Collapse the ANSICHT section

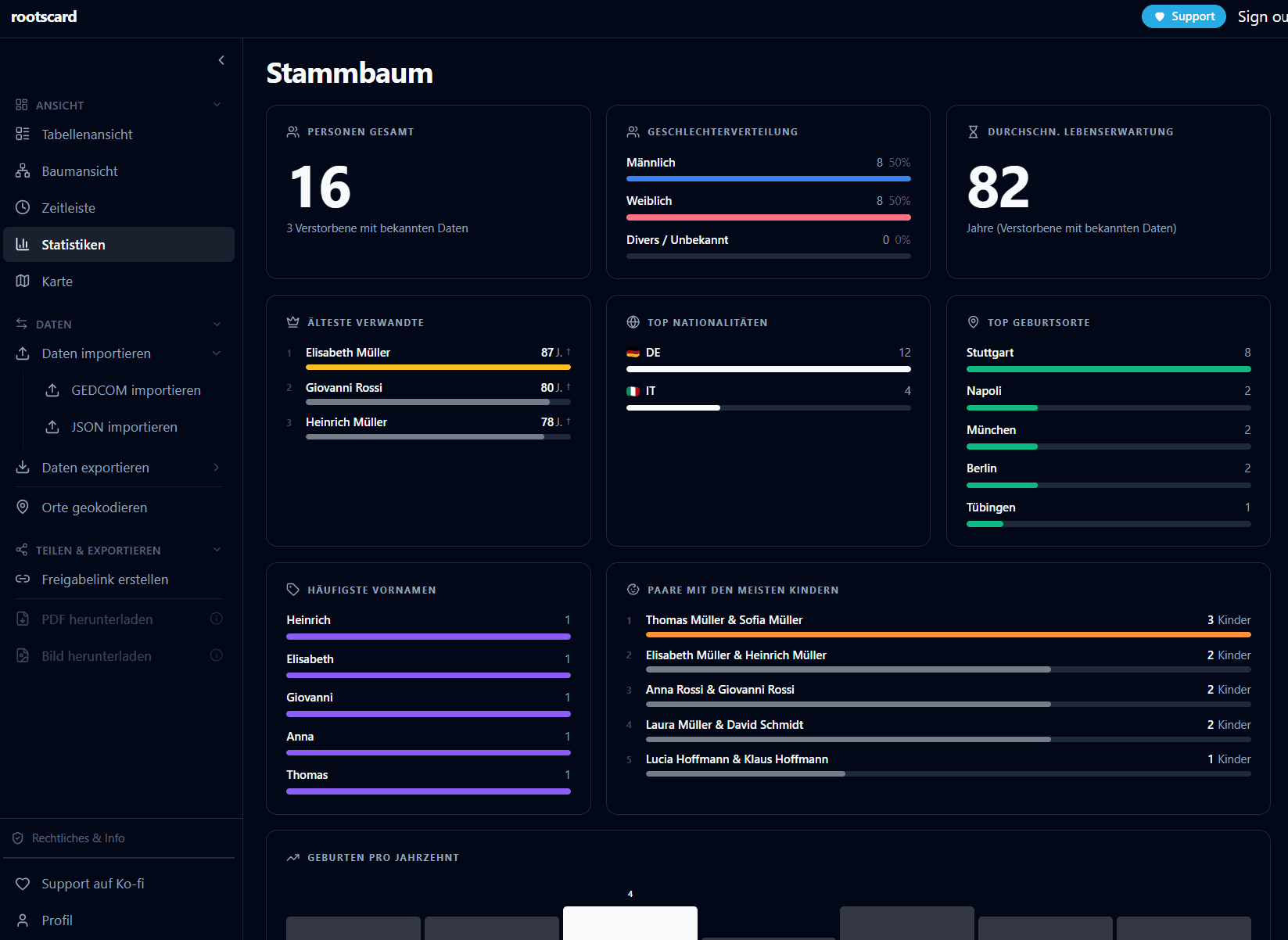coord(217,105)
